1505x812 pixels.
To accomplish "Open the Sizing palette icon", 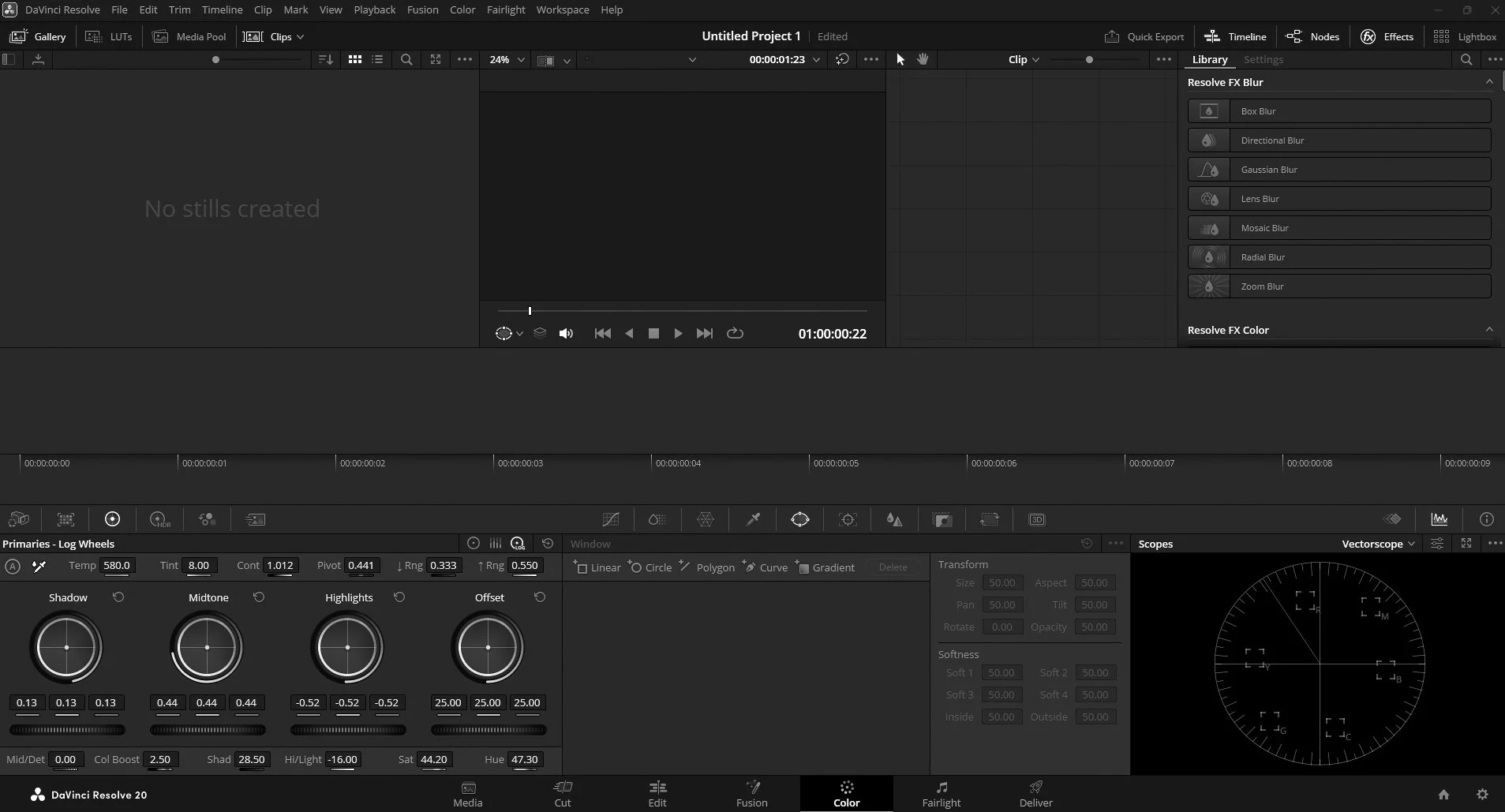I will (x=990, y=519).
